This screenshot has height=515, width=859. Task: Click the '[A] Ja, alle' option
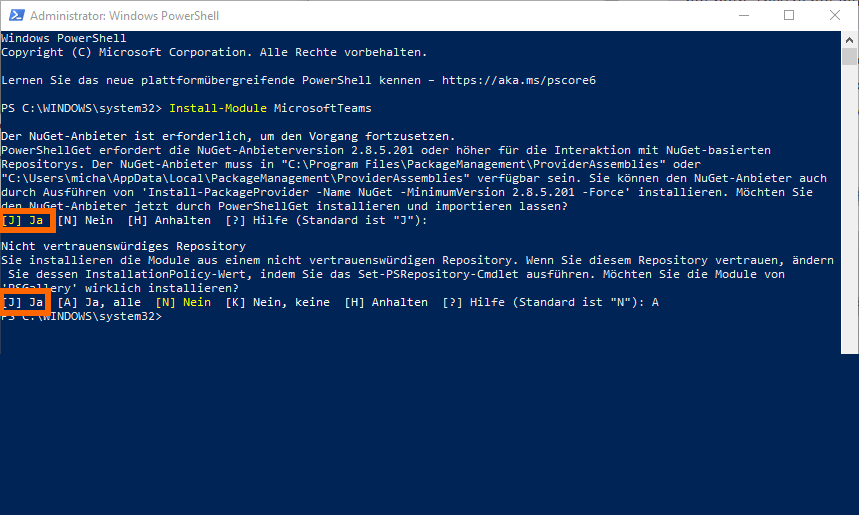click(x=99, y=302)
